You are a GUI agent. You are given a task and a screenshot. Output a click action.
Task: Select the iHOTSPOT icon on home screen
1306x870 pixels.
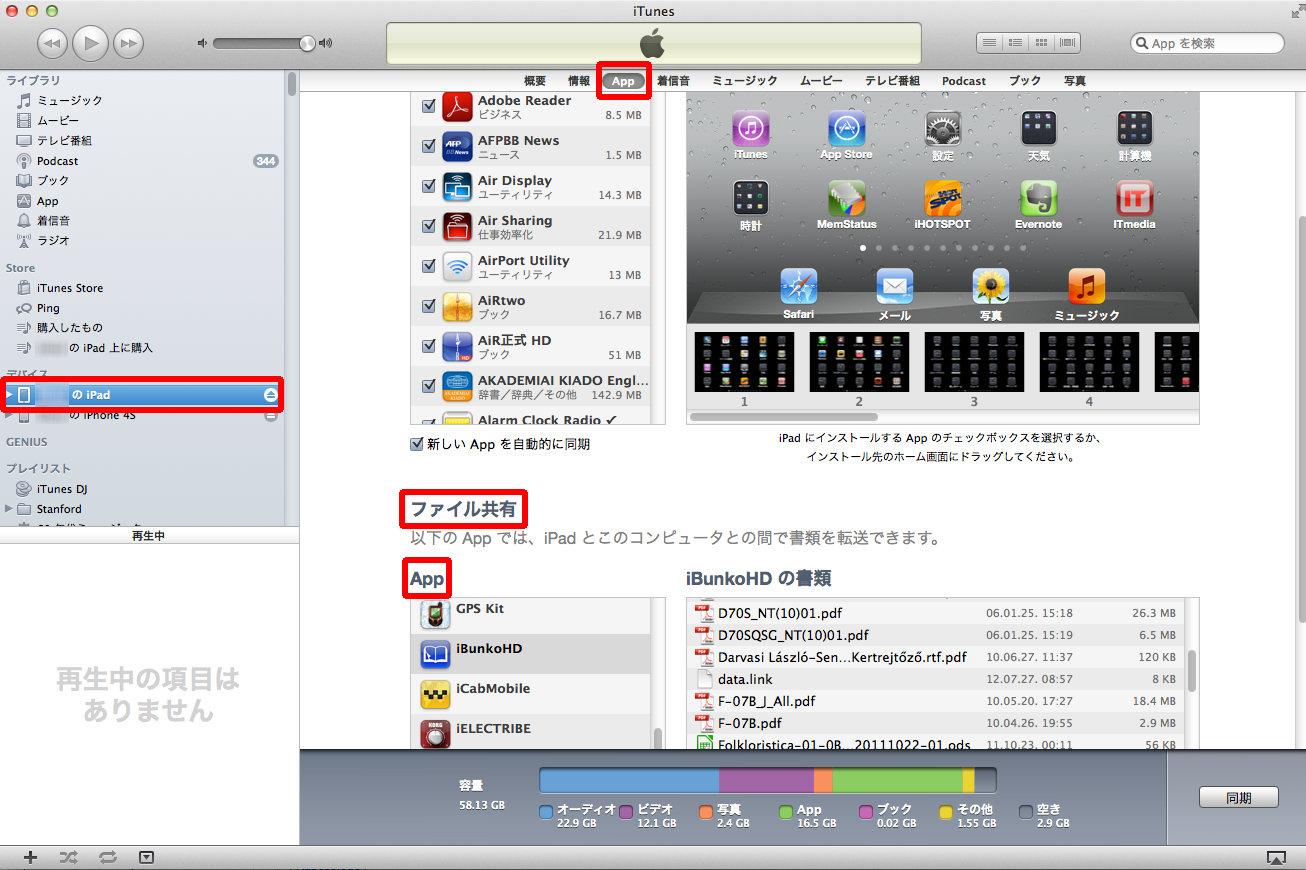click(942, 198)
